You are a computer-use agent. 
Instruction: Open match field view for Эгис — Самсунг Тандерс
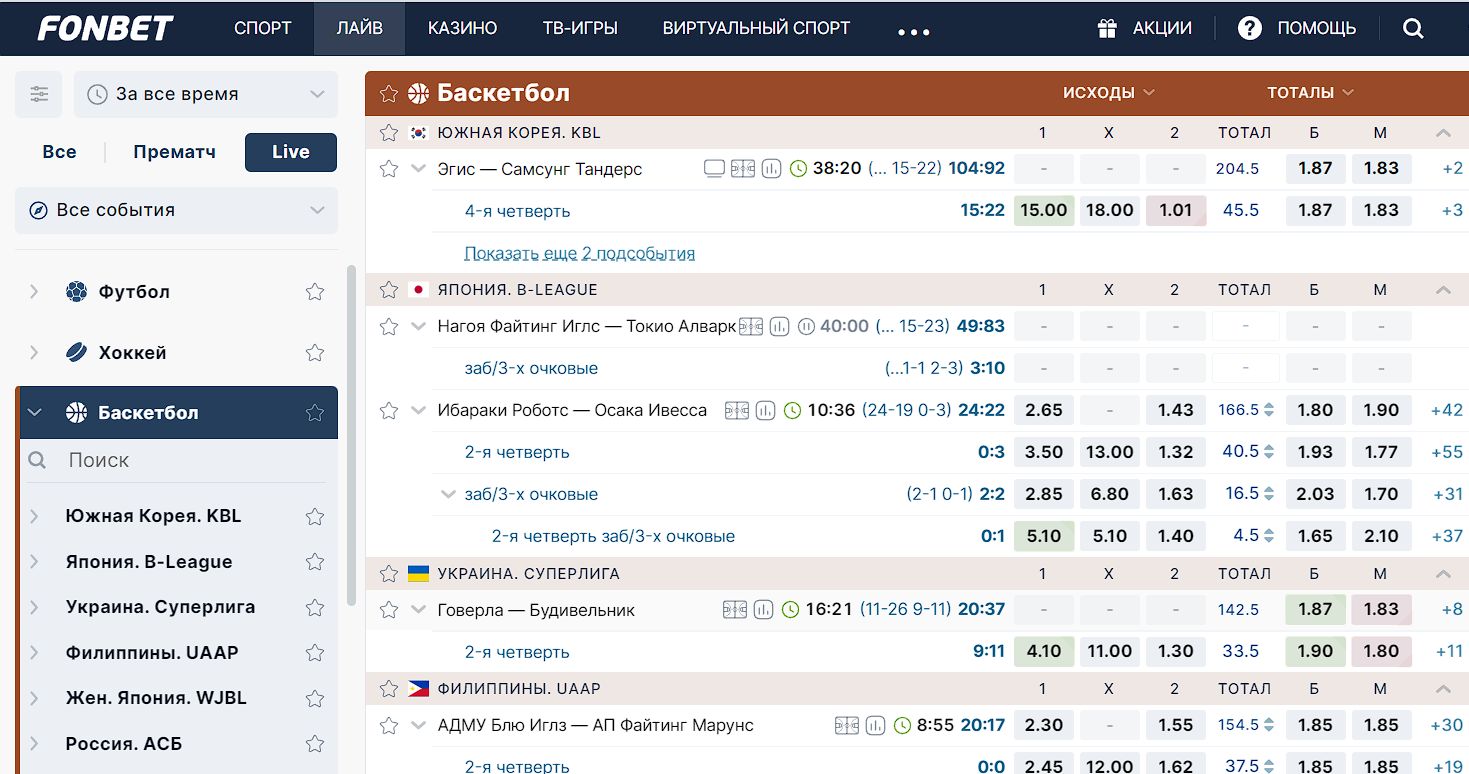(742, 168)
